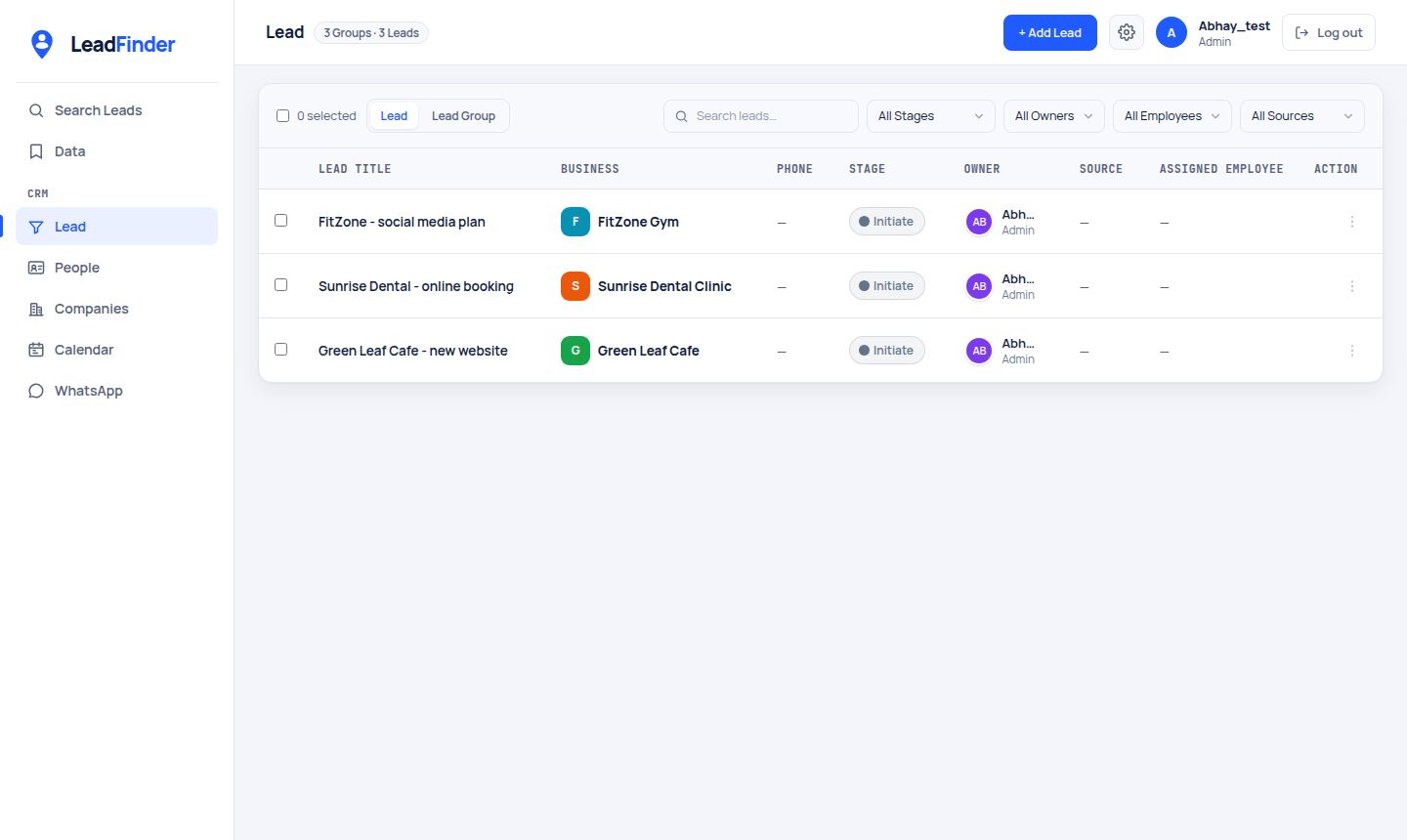The width and height of the screenshot is (1407, 840).
Task: Open action menu for FitZone row
Action: (1352, 222)
